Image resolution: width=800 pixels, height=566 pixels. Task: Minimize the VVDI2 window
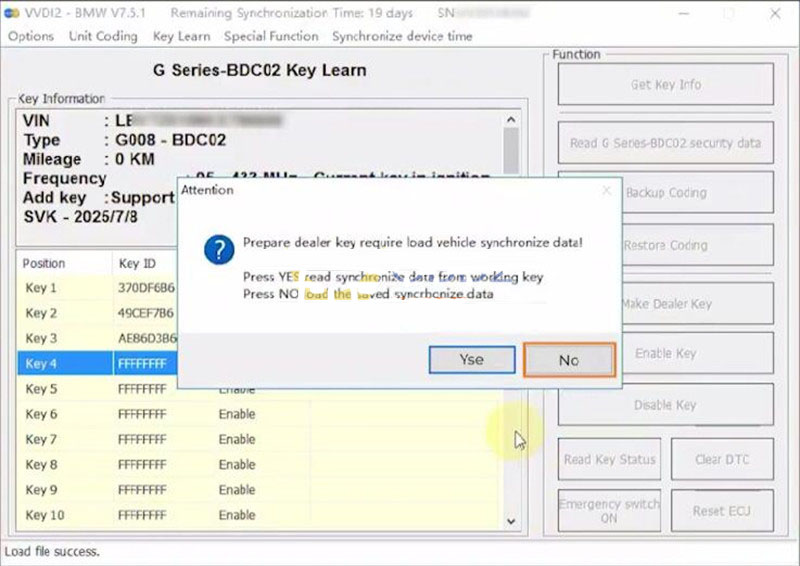point(684,13)
